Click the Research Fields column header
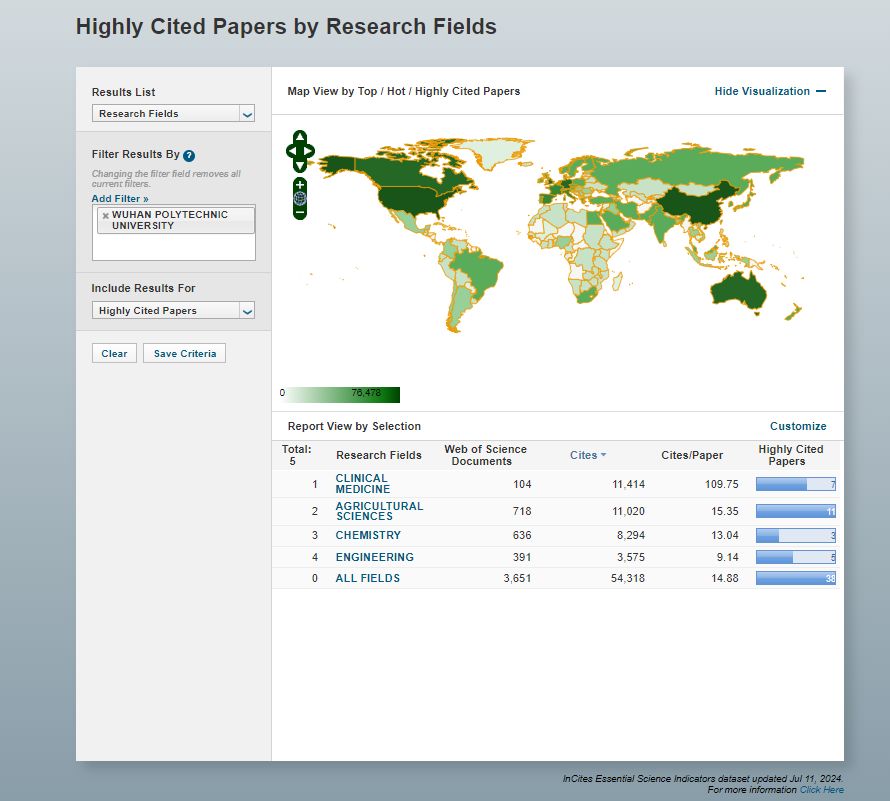Screen dimensions: 890x801 click(x=379, y=455)
